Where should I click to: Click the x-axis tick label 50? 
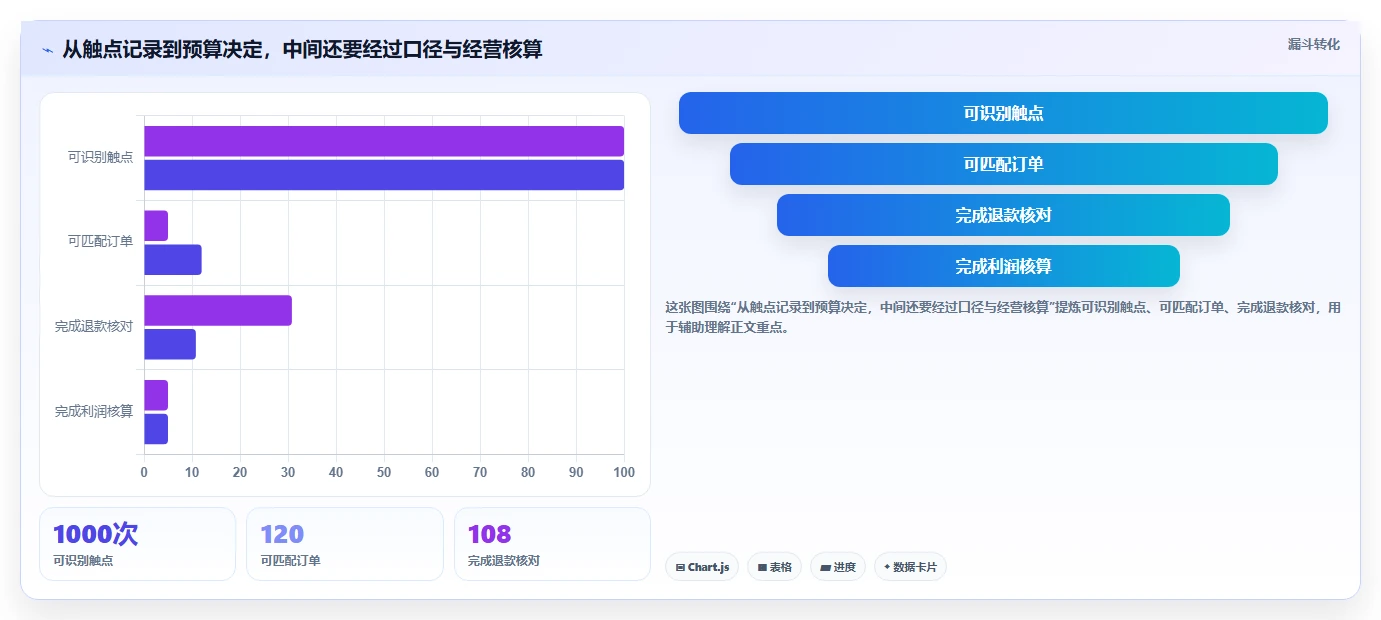pyautogui.click(x=384, y=472)
